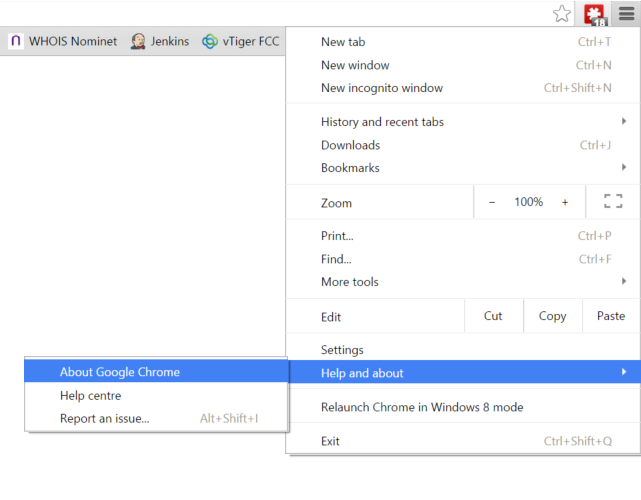The height and width of the screenshot is (500, 641).
Task: Select Relaunch Chrome in Windows 8 mode
Action: [463, 407]
